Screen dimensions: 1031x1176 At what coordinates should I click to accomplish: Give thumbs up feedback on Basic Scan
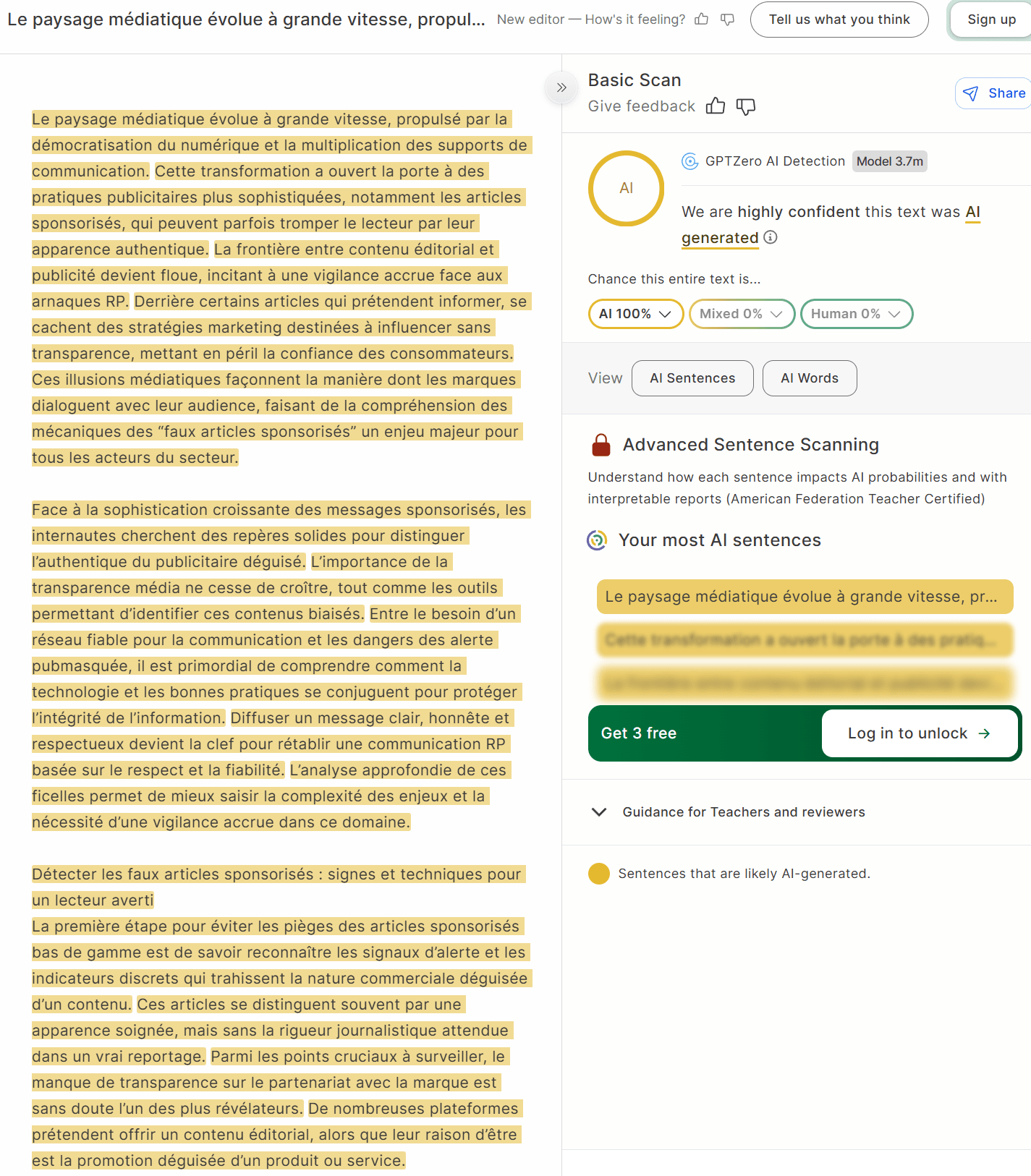[x=716, y=106]
